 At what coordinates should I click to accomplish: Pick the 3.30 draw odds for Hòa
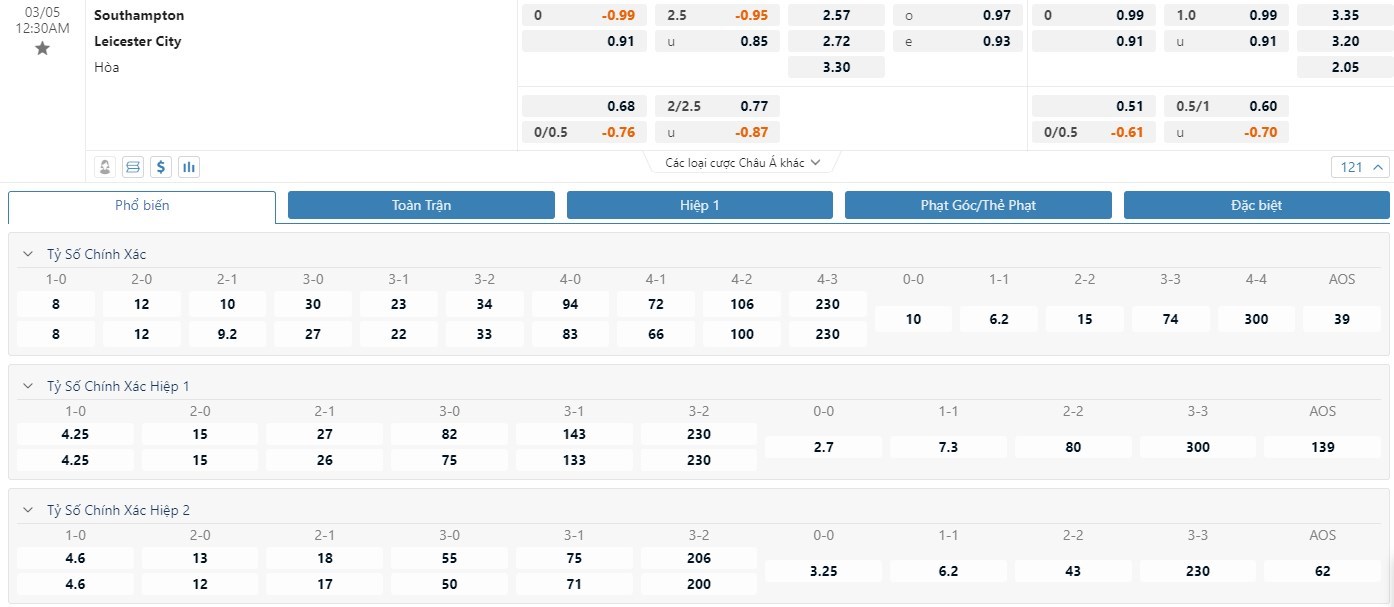[836, 67]
